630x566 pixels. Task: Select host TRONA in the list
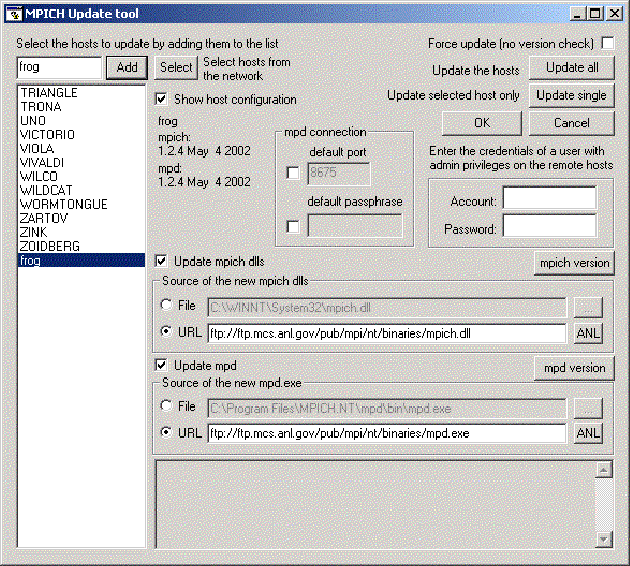click(82, 107)
